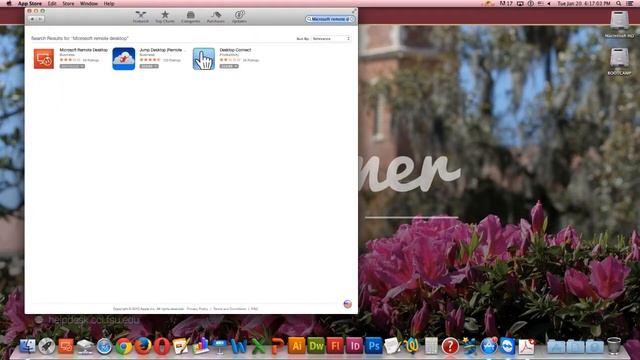Open the Trash in the dock
This screenshot has width=640, height=360.
click(614, 346)
